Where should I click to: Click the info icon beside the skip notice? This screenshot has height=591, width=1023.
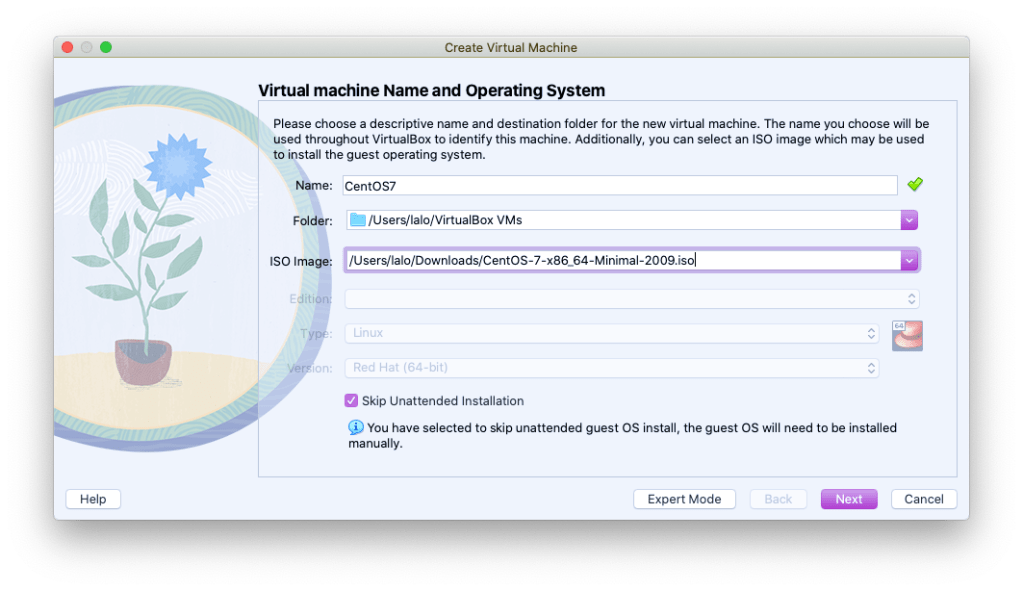click(x=355, y=428)
